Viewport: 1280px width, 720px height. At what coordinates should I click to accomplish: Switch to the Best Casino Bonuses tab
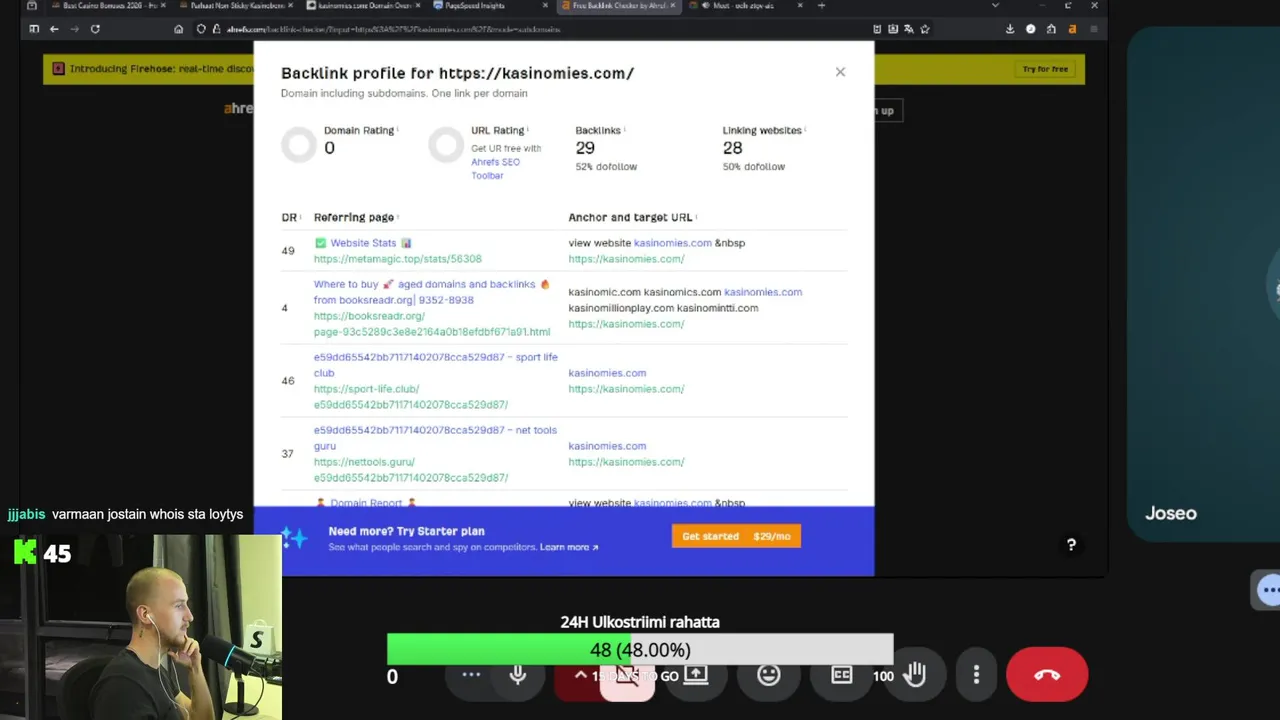108,6
